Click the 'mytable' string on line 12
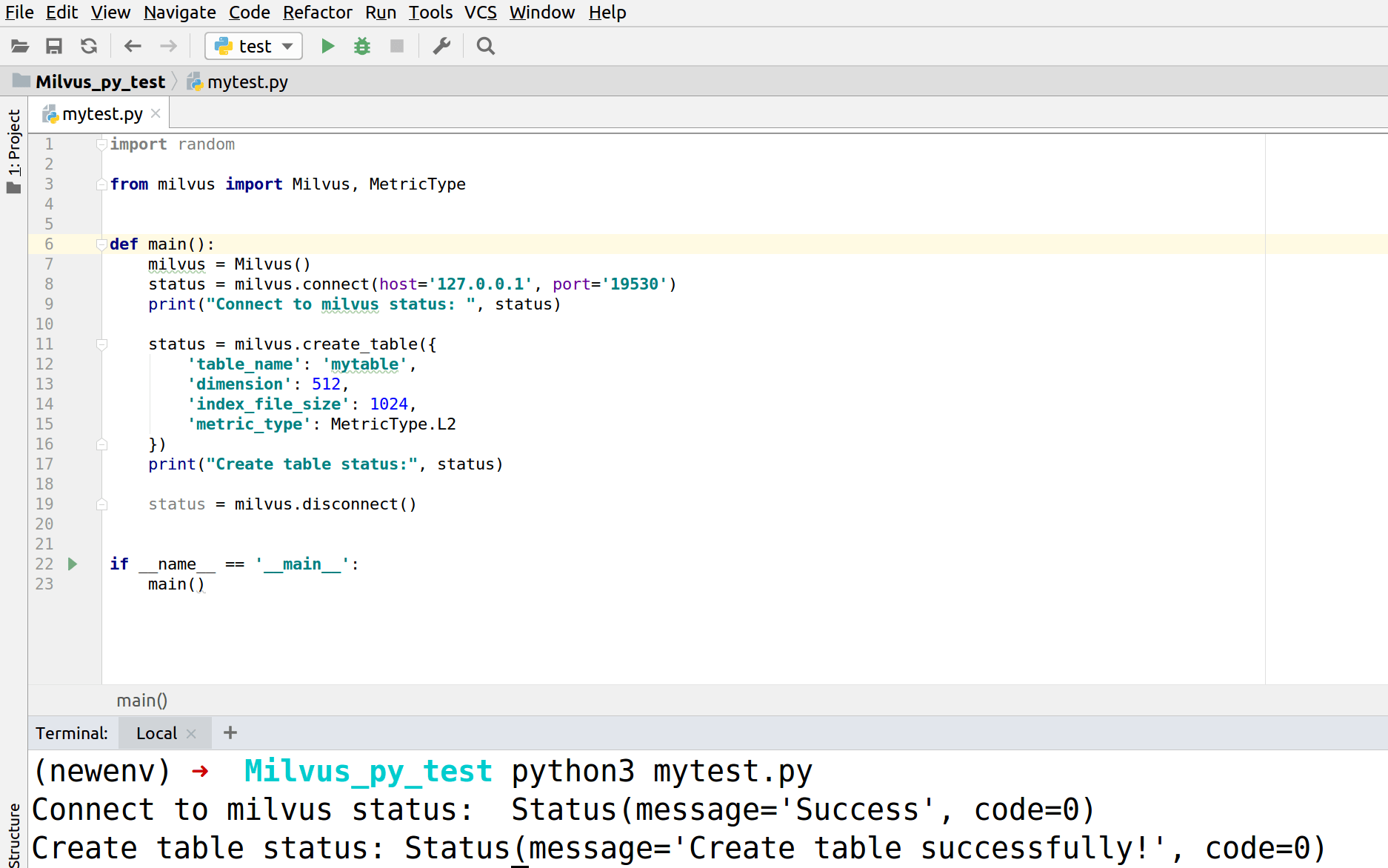 click(x=364, y=364)
